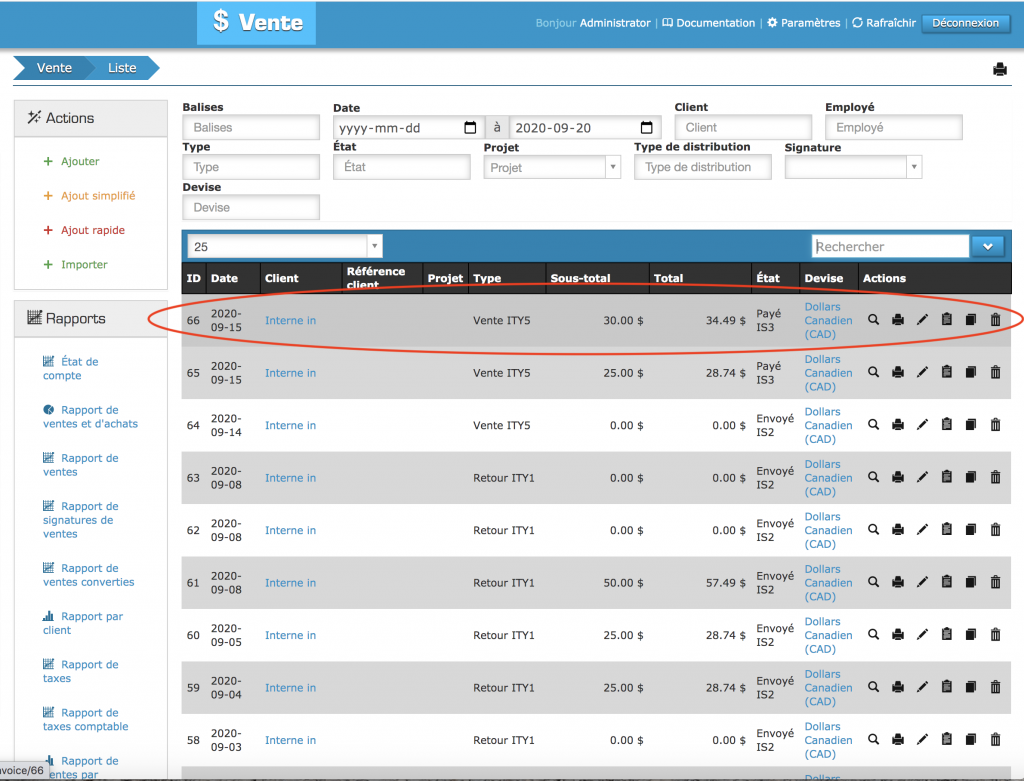Delete sale 59 using the trash icon

995,687
